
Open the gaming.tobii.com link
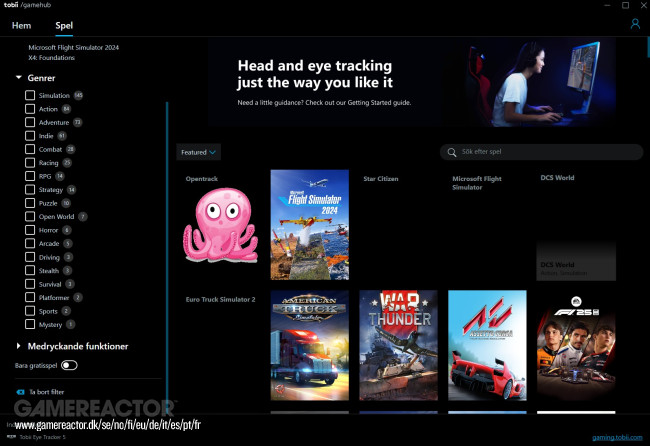click(x=617, y=437)
